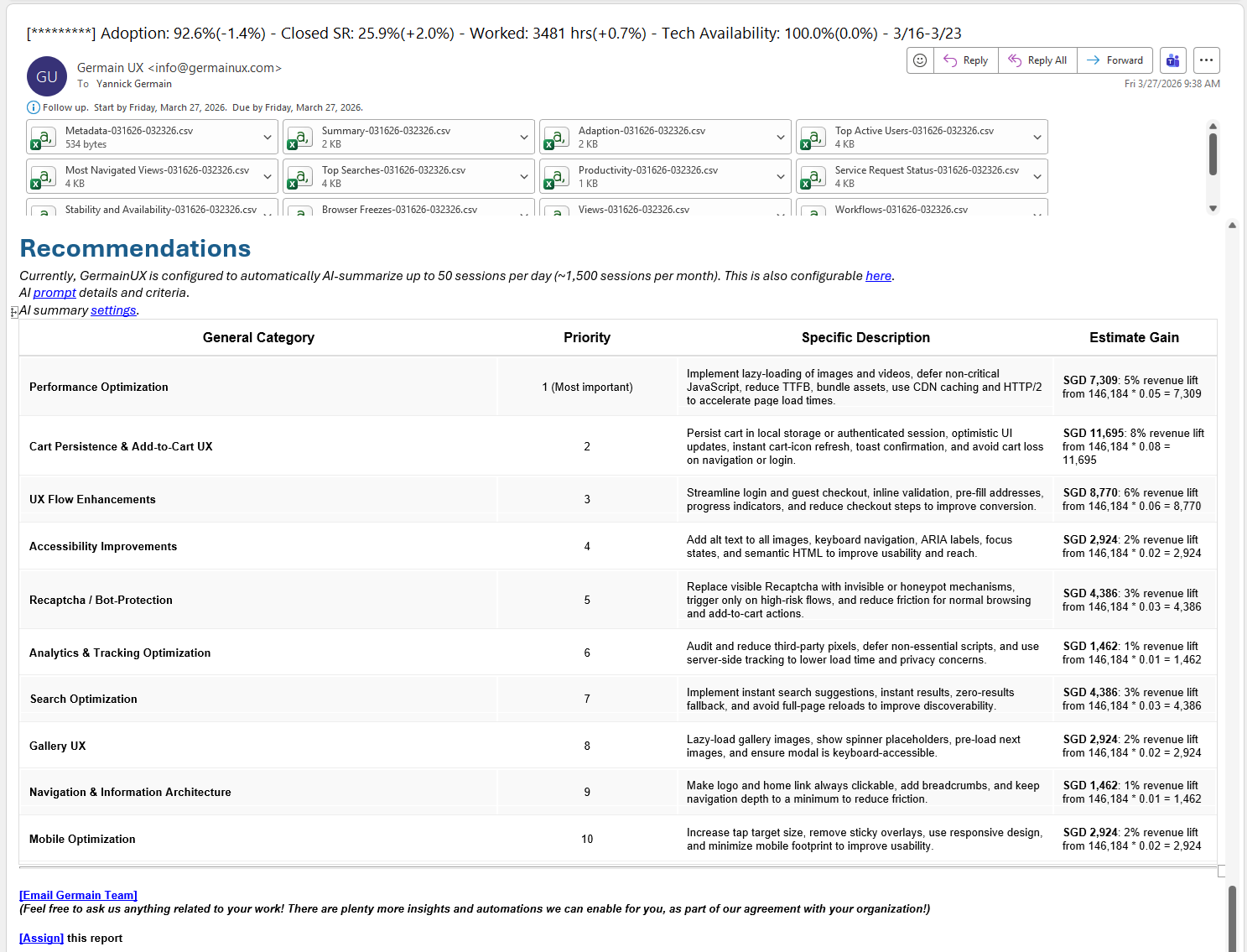Open dropdown for Adaption CSV attachment
Screen dimensions: 1247x952
(781, 138)
